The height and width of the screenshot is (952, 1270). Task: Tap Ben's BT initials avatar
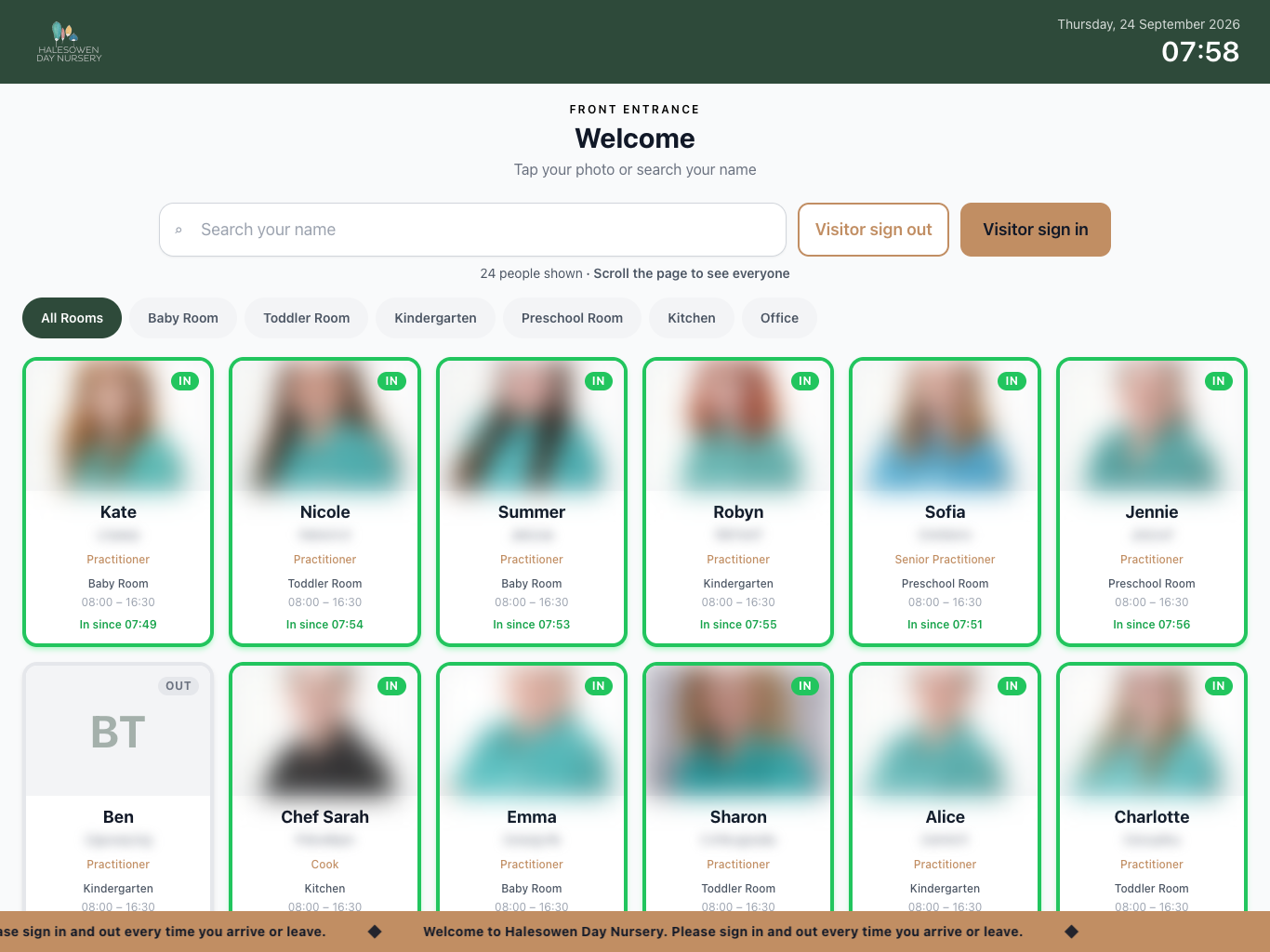[118, 732]
